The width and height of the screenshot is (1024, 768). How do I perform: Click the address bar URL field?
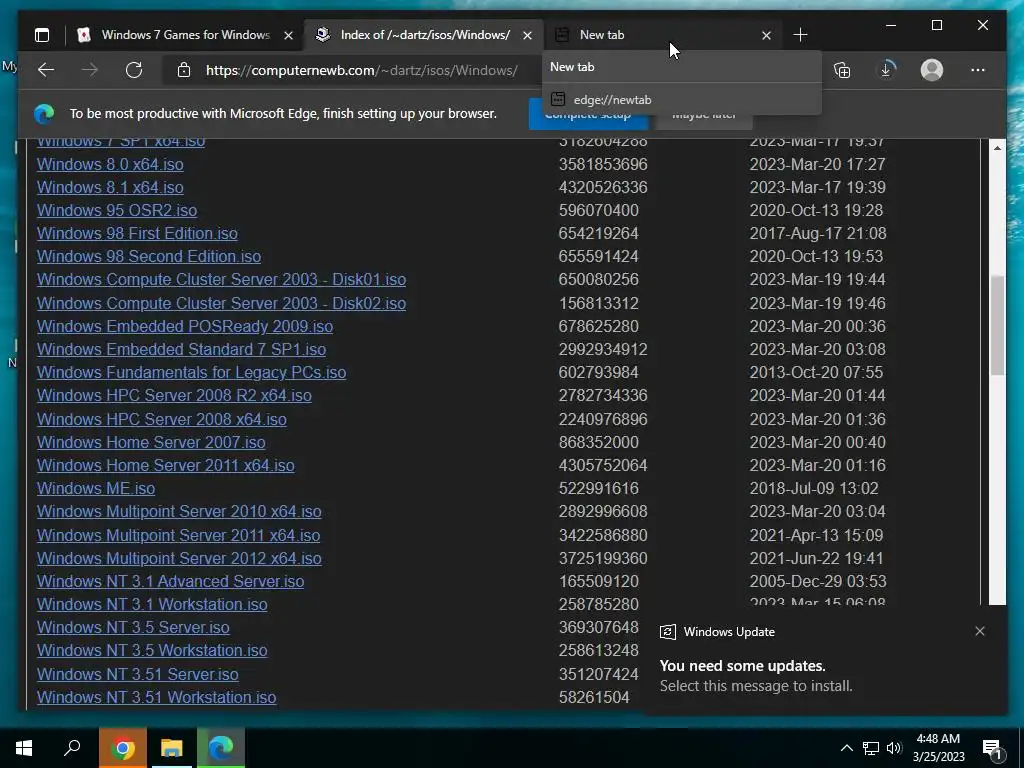(x=362, y=70)
